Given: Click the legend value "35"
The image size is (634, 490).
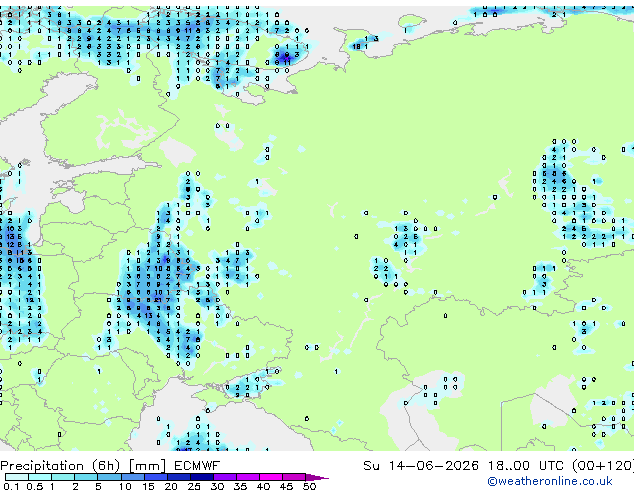Looking at the screenshot, I should tap(240, 486).
